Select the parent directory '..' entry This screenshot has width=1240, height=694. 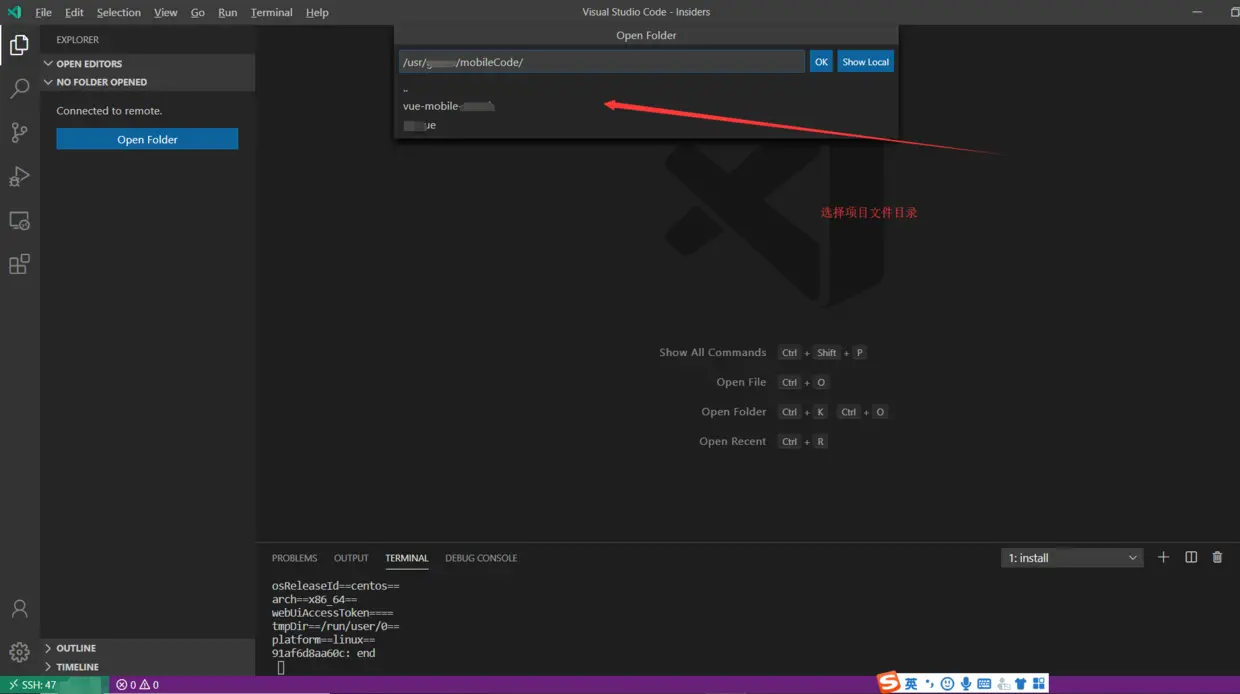pos(646,89)
